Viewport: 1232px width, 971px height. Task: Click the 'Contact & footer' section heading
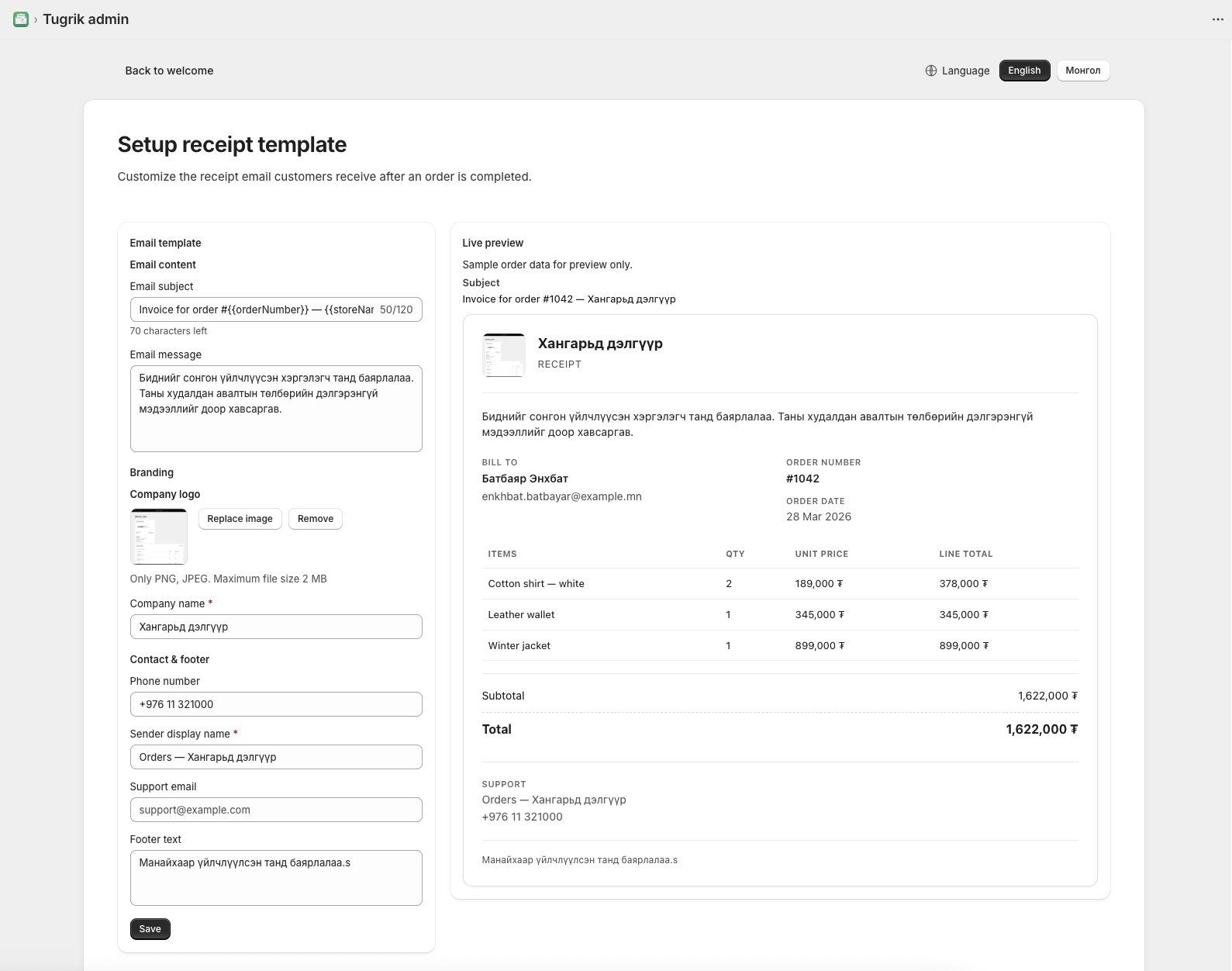point(169,659)
